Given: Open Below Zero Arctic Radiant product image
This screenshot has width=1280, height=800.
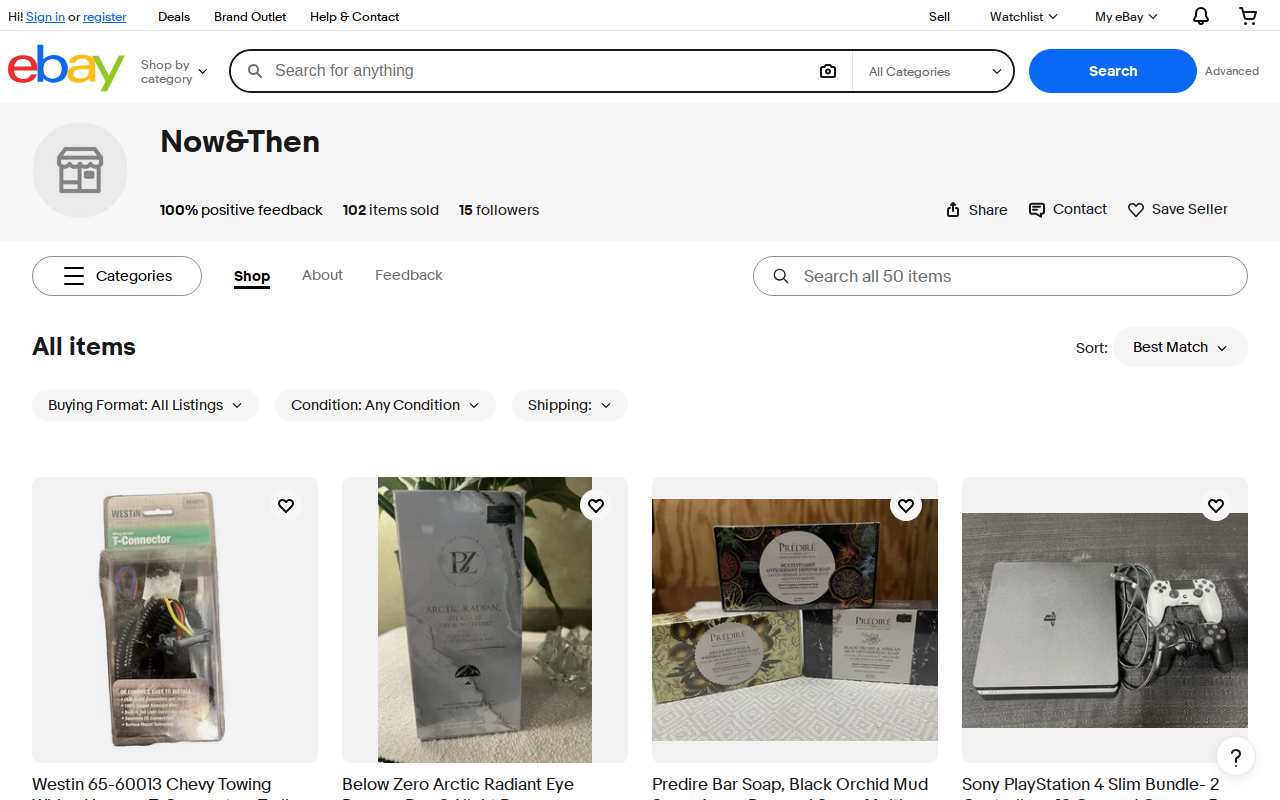Looking at the screenshot, I should pos(485,620).
